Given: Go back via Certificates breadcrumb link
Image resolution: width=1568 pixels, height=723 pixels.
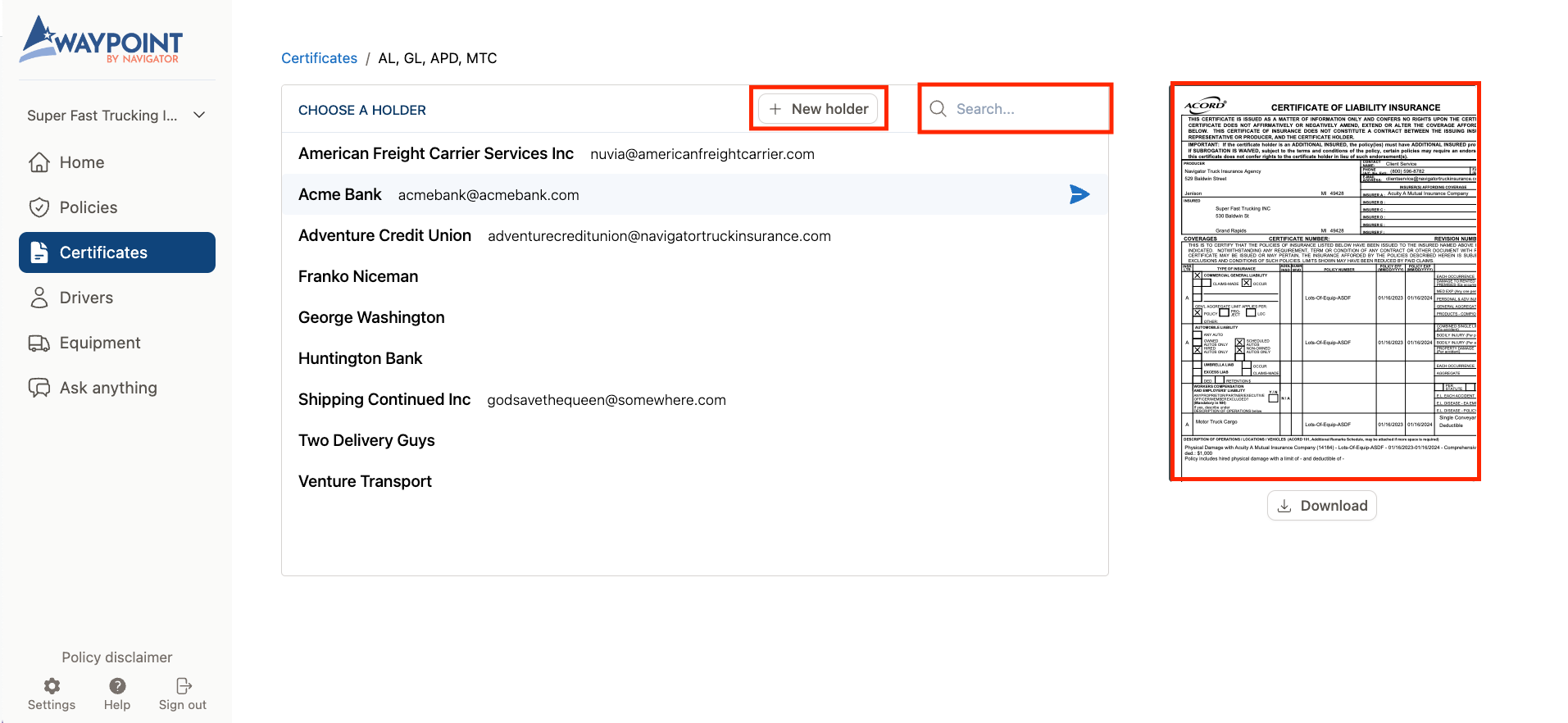Looking at the screenshot, I should pos(319,58).
